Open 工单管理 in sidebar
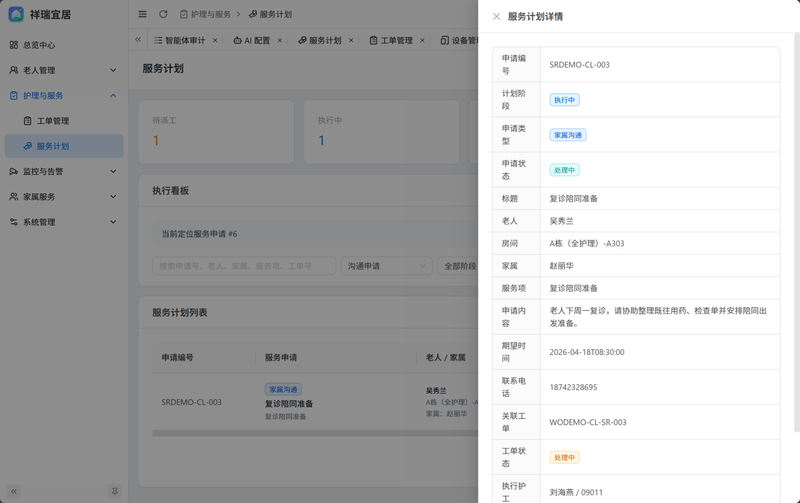The width and height of the screenshot is (800, 503). point(64,121)
